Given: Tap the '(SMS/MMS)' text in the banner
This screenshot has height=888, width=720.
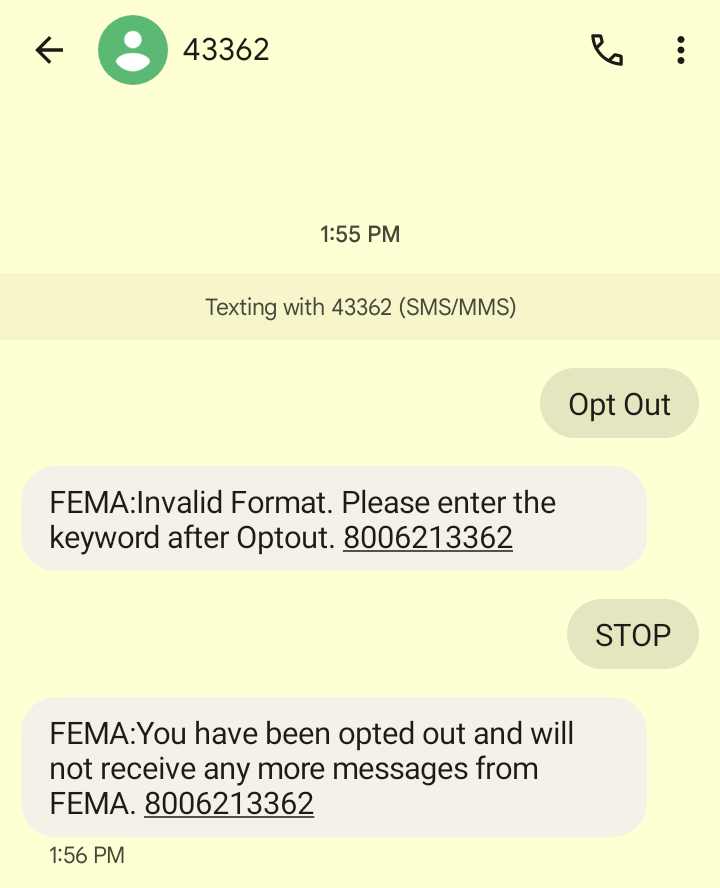Looking at the screenshot, I should (x=457, y=307).
